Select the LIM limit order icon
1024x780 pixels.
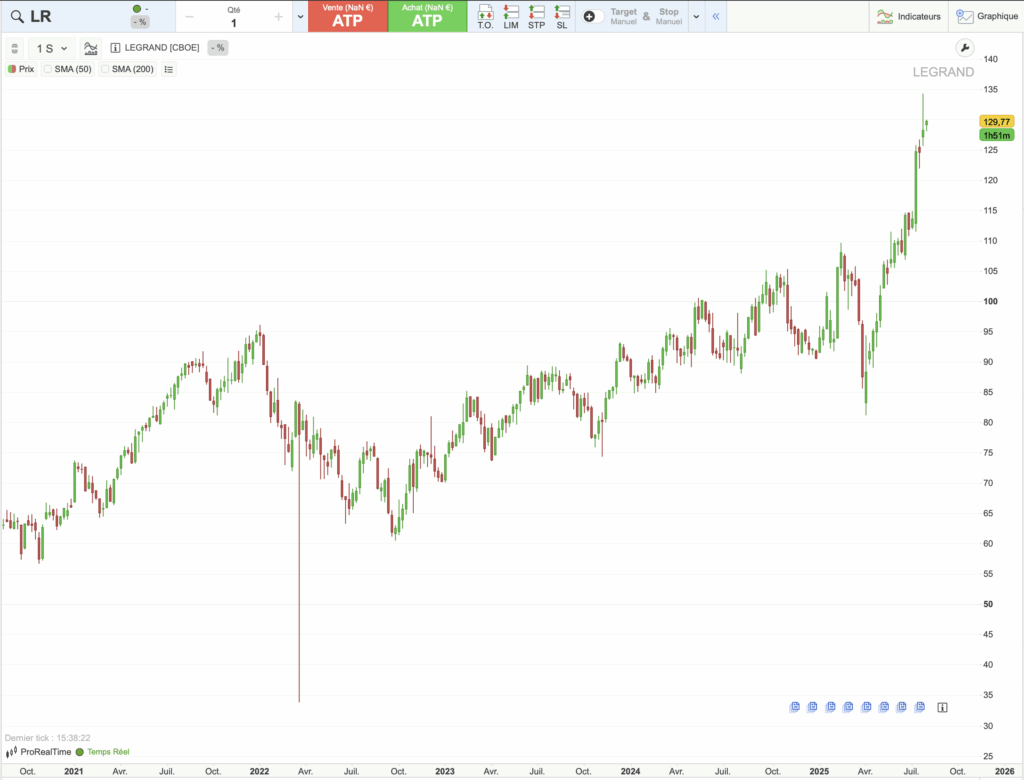pos(511,16)
